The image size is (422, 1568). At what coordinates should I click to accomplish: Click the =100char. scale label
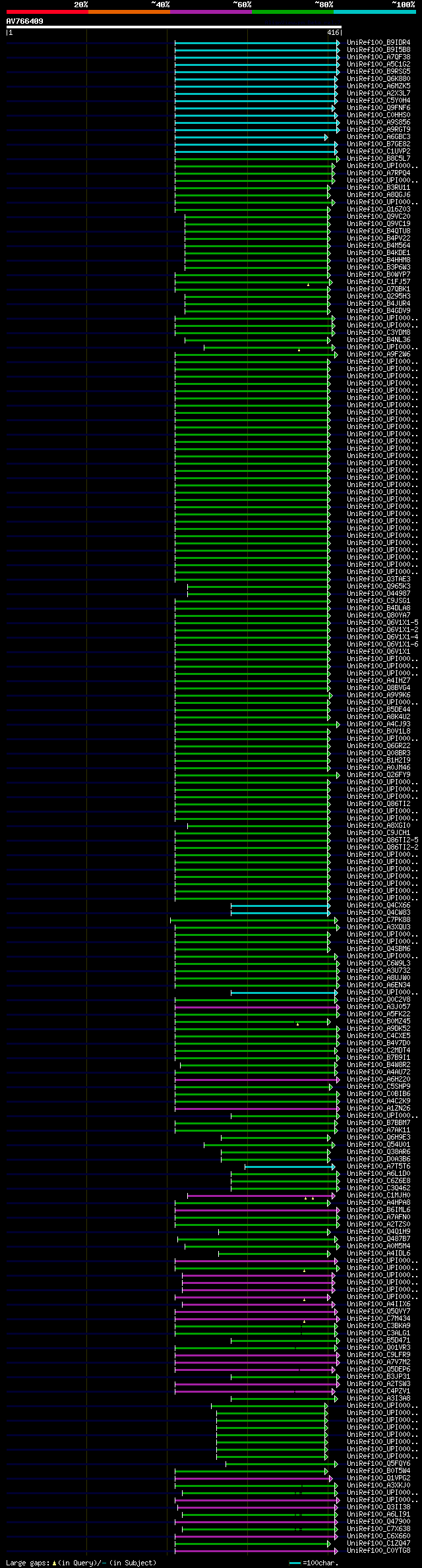[321, 1563]
